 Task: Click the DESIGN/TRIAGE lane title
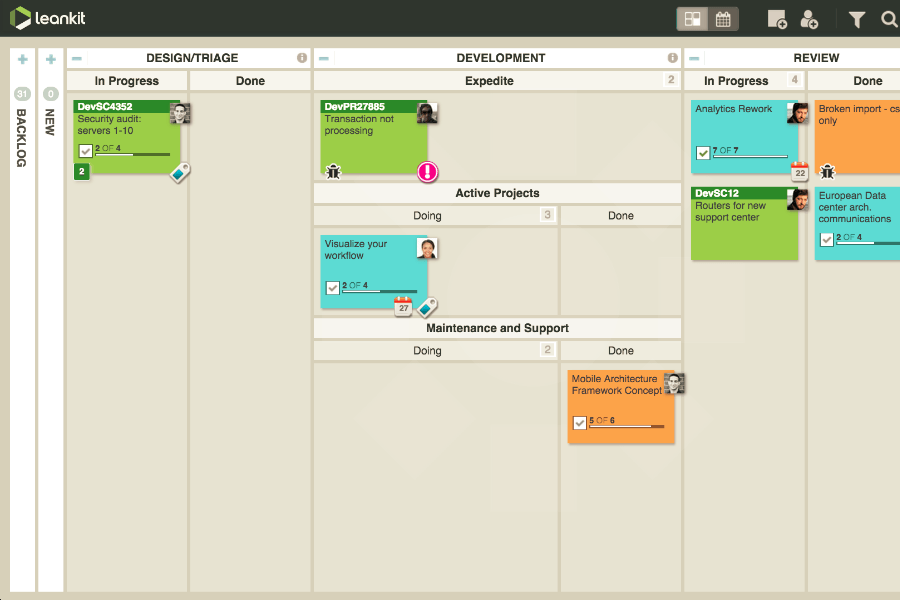click(x=192, y=58)
